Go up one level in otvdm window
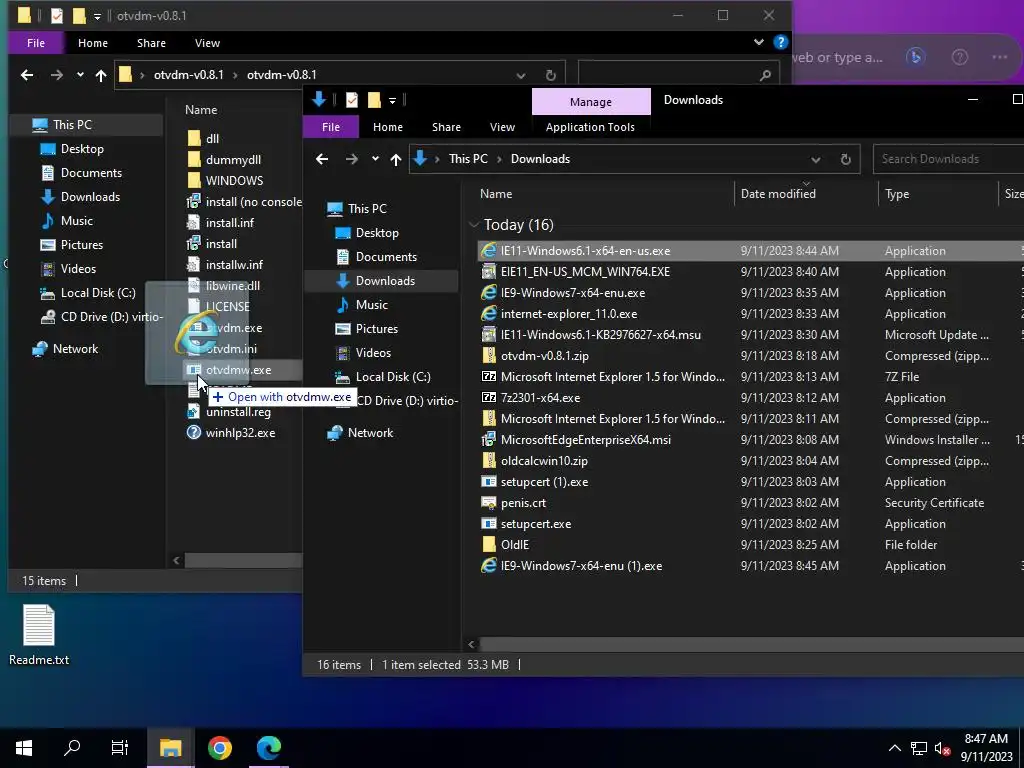 [101, 75]
